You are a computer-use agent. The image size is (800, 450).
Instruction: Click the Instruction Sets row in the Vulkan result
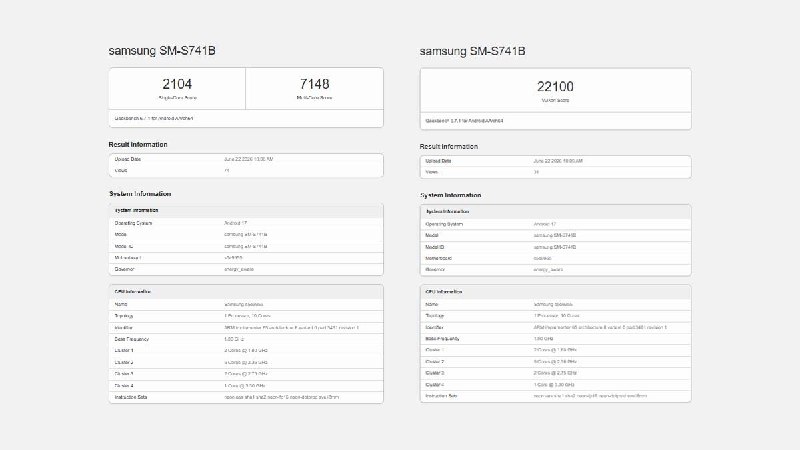[x=556, y=396]
